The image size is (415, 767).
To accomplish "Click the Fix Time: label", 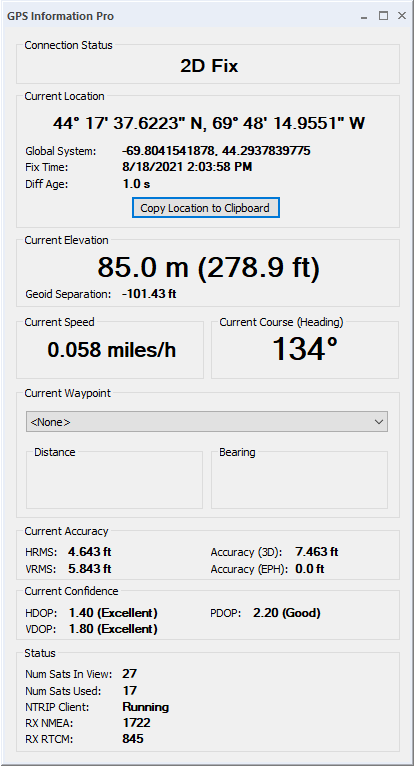I will [46, 167].
